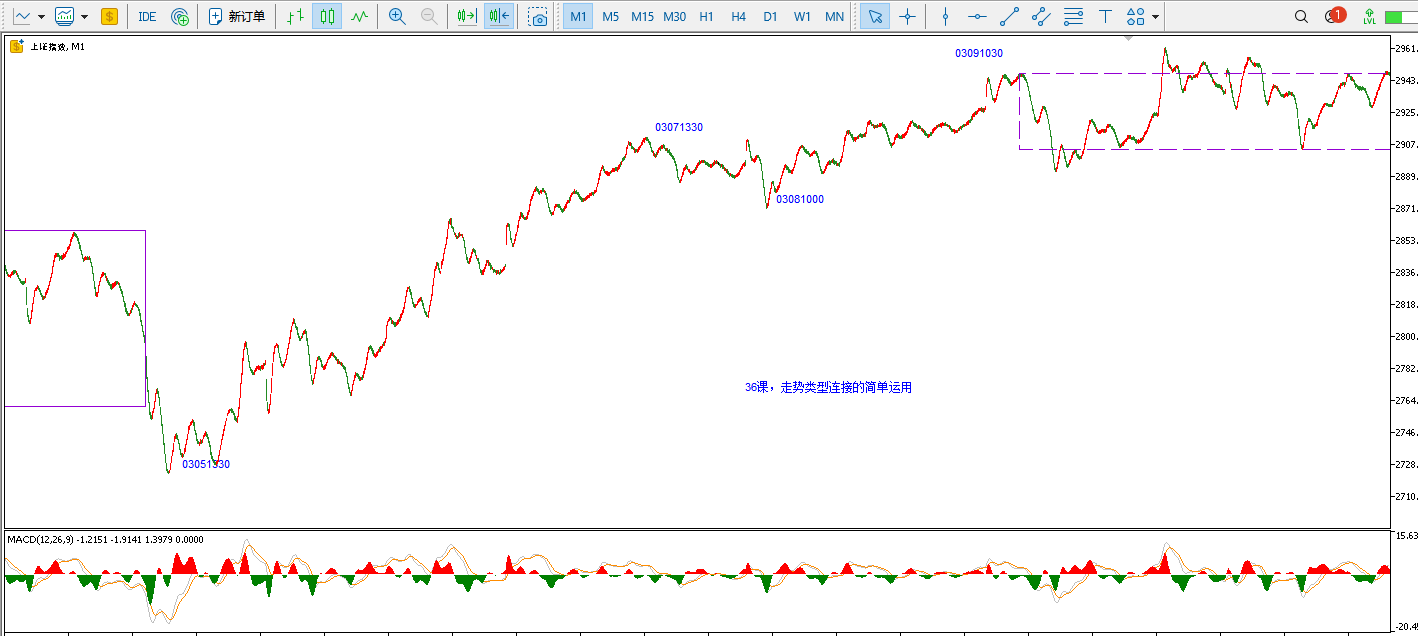Viewport: 1418px width, 636px height.
Task: Click the gold dollar sign icon
Action: coord(109,16)
